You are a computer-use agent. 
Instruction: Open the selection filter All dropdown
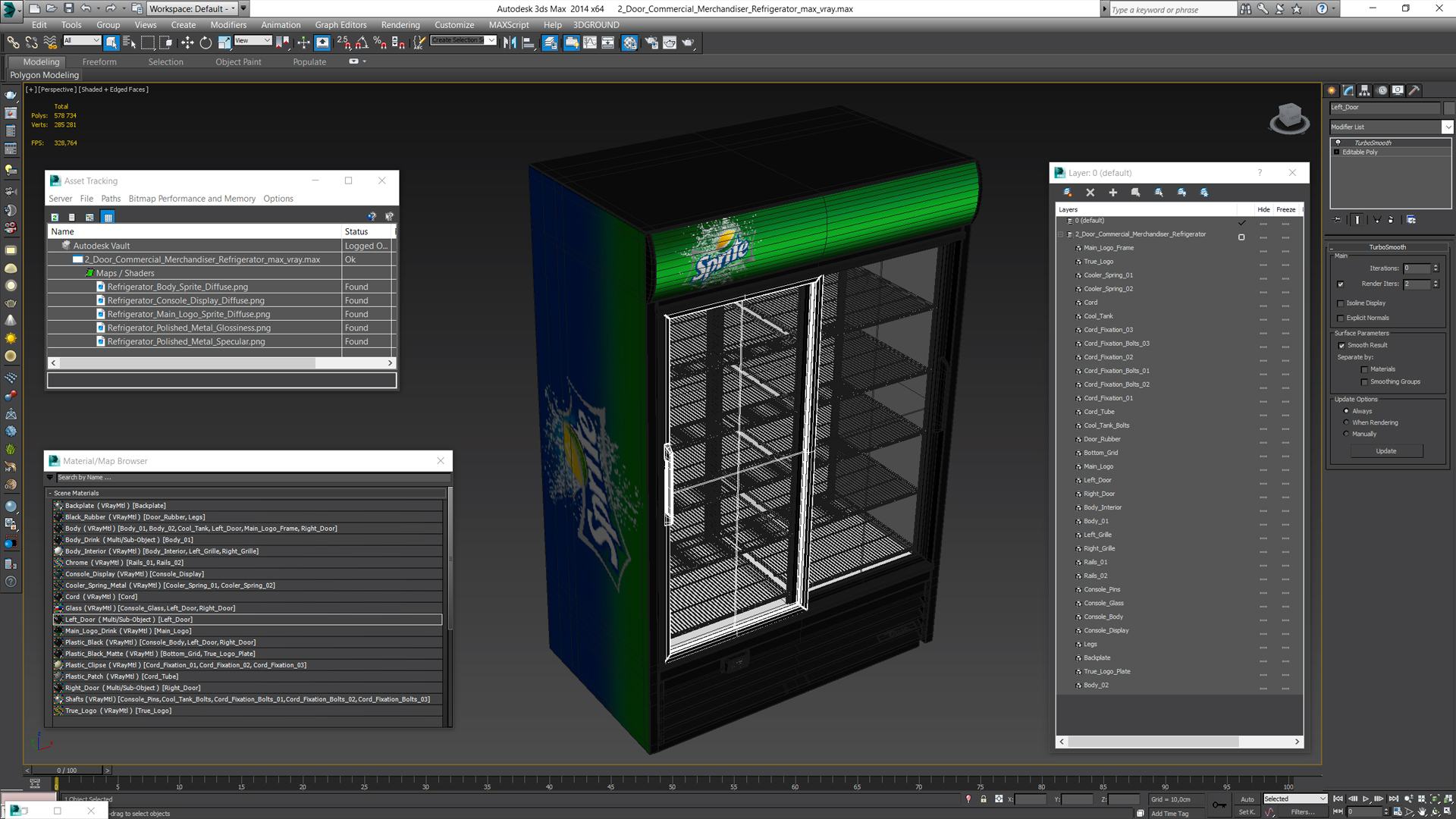(x=81, y=40)
